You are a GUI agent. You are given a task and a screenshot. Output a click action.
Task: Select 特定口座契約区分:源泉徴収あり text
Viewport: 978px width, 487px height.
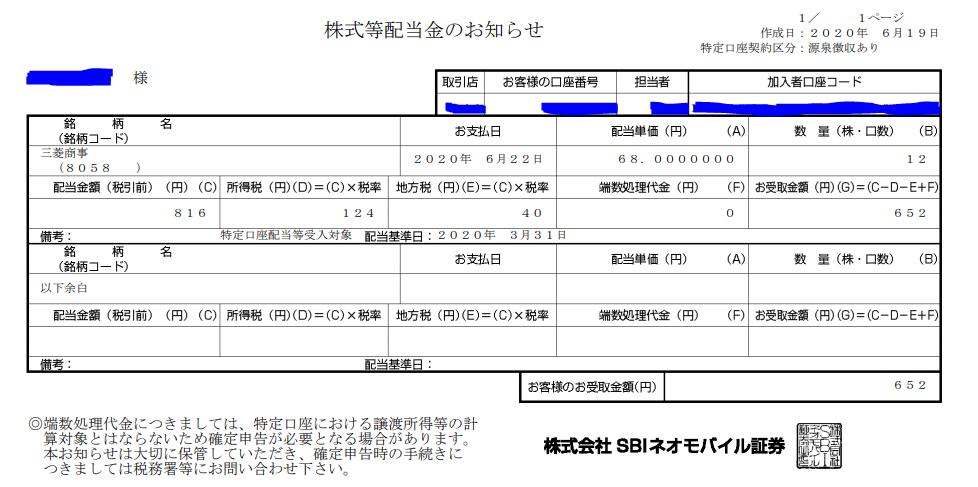(x=789, y=48)
